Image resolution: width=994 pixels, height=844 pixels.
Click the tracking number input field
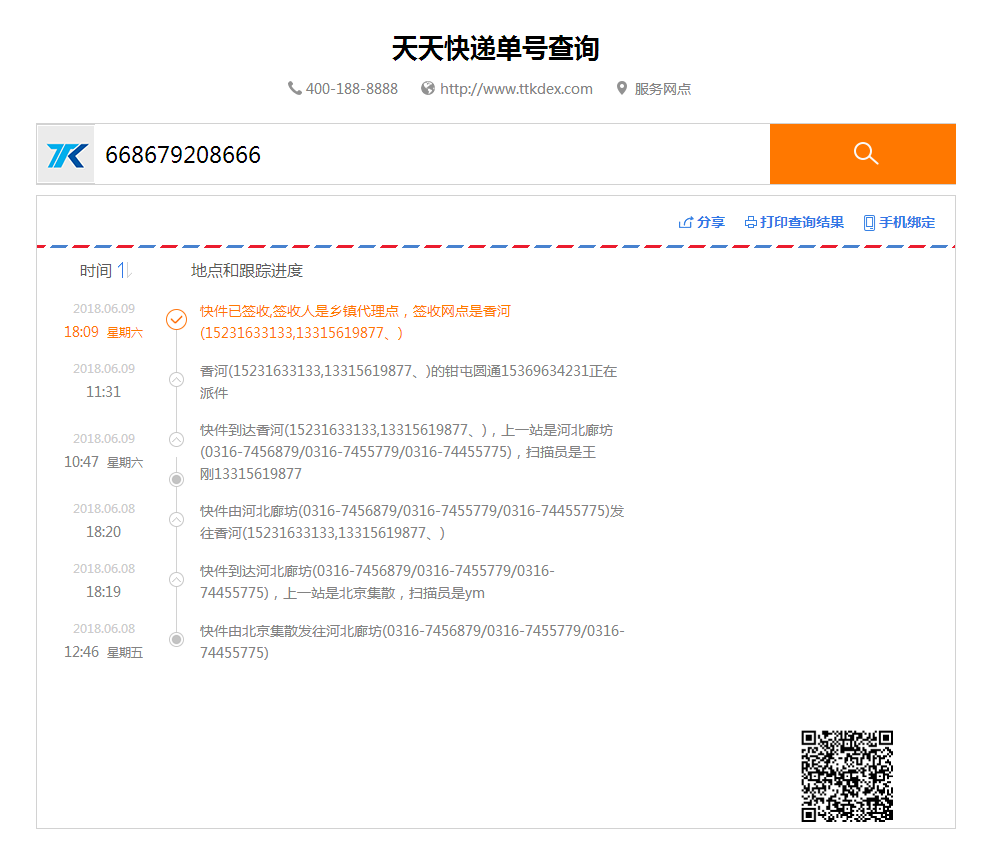[432, 155]
